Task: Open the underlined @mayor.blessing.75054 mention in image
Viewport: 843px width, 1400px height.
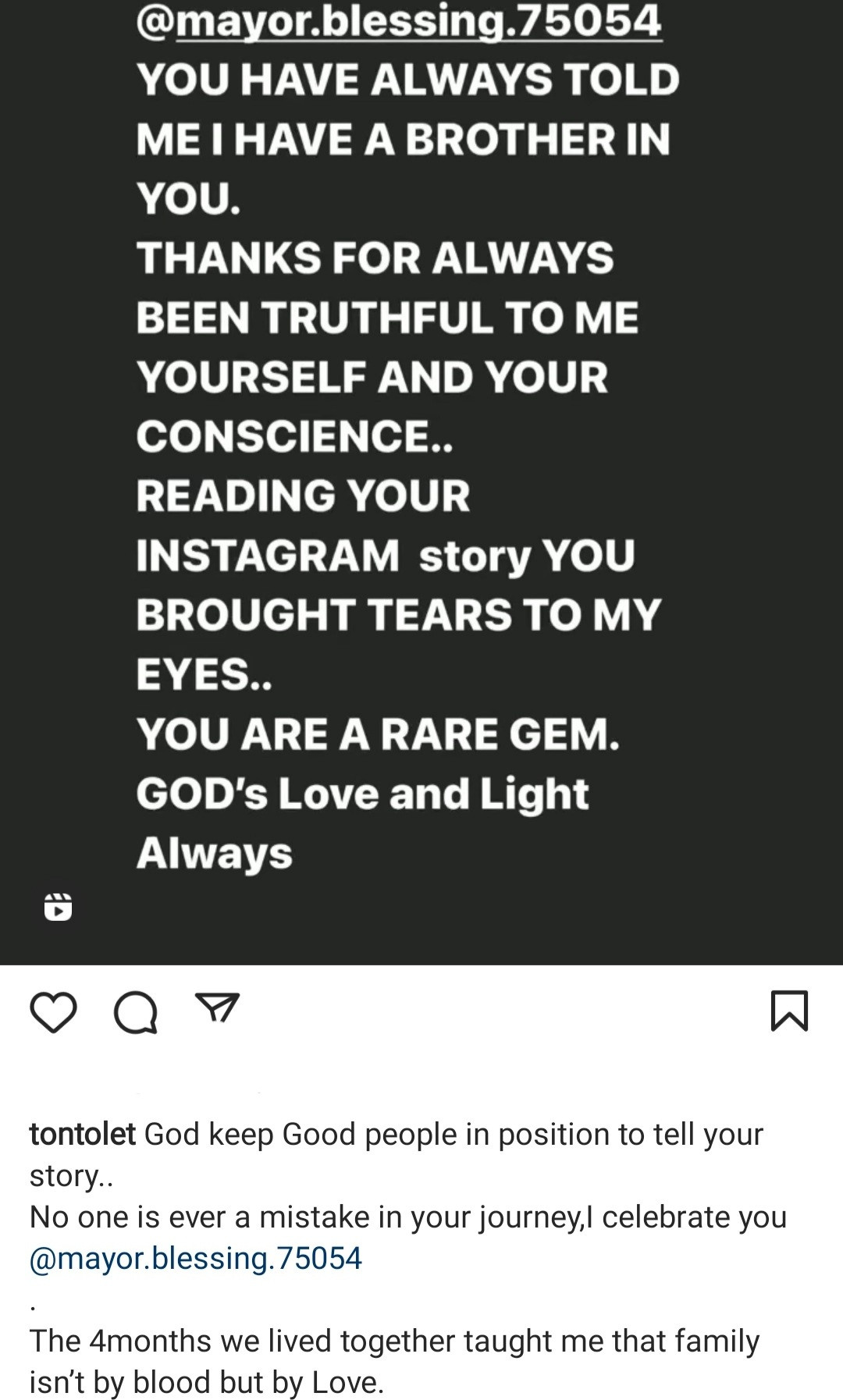Action: [x=399, y=21]
